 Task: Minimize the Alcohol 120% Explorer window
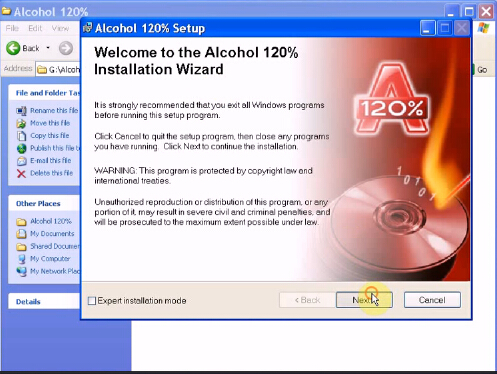tap(451, 12)
